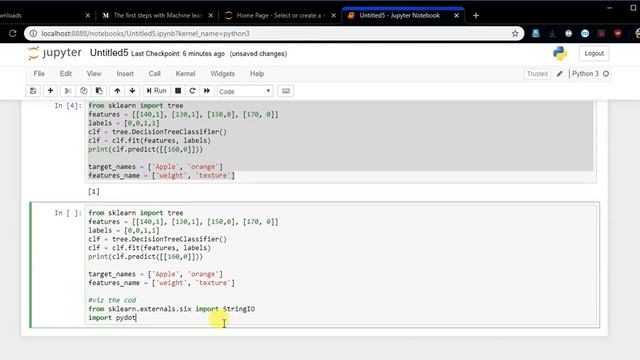Restart the kernel circular arrow icon
Screen dimensions: 640x360
[x=192, y=91]
